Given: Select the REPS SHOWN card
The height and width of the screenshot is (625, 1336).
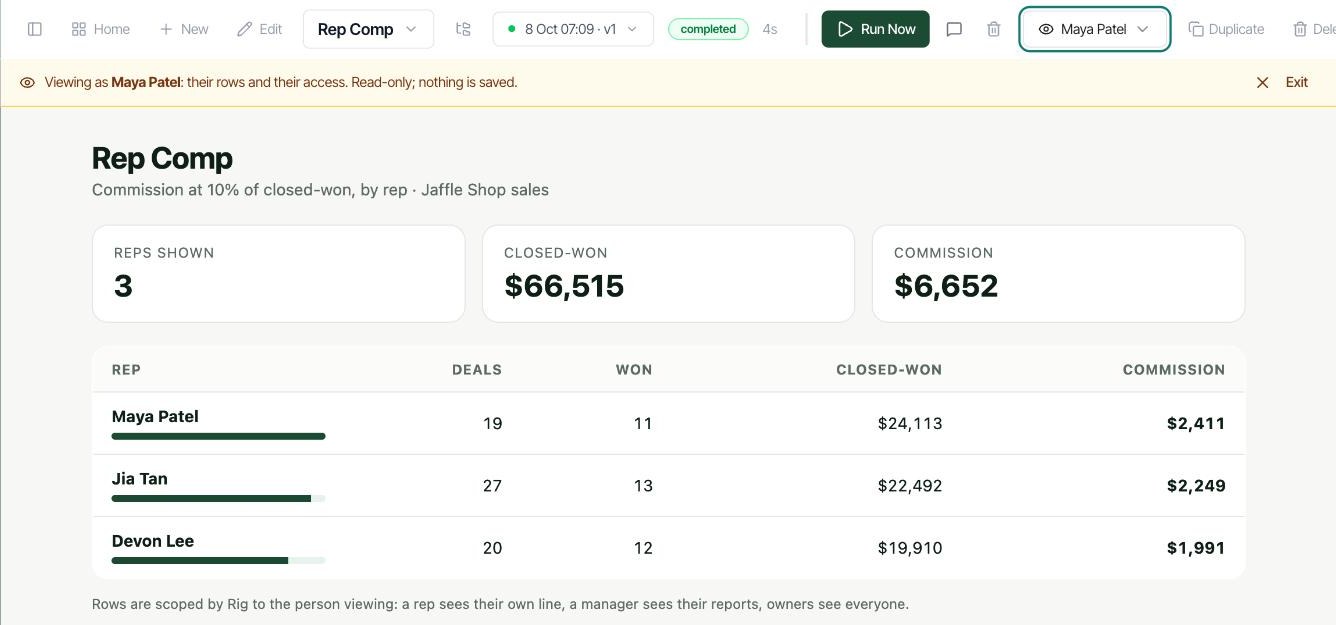Looking at the screenshot, I should tap(279, 274).
